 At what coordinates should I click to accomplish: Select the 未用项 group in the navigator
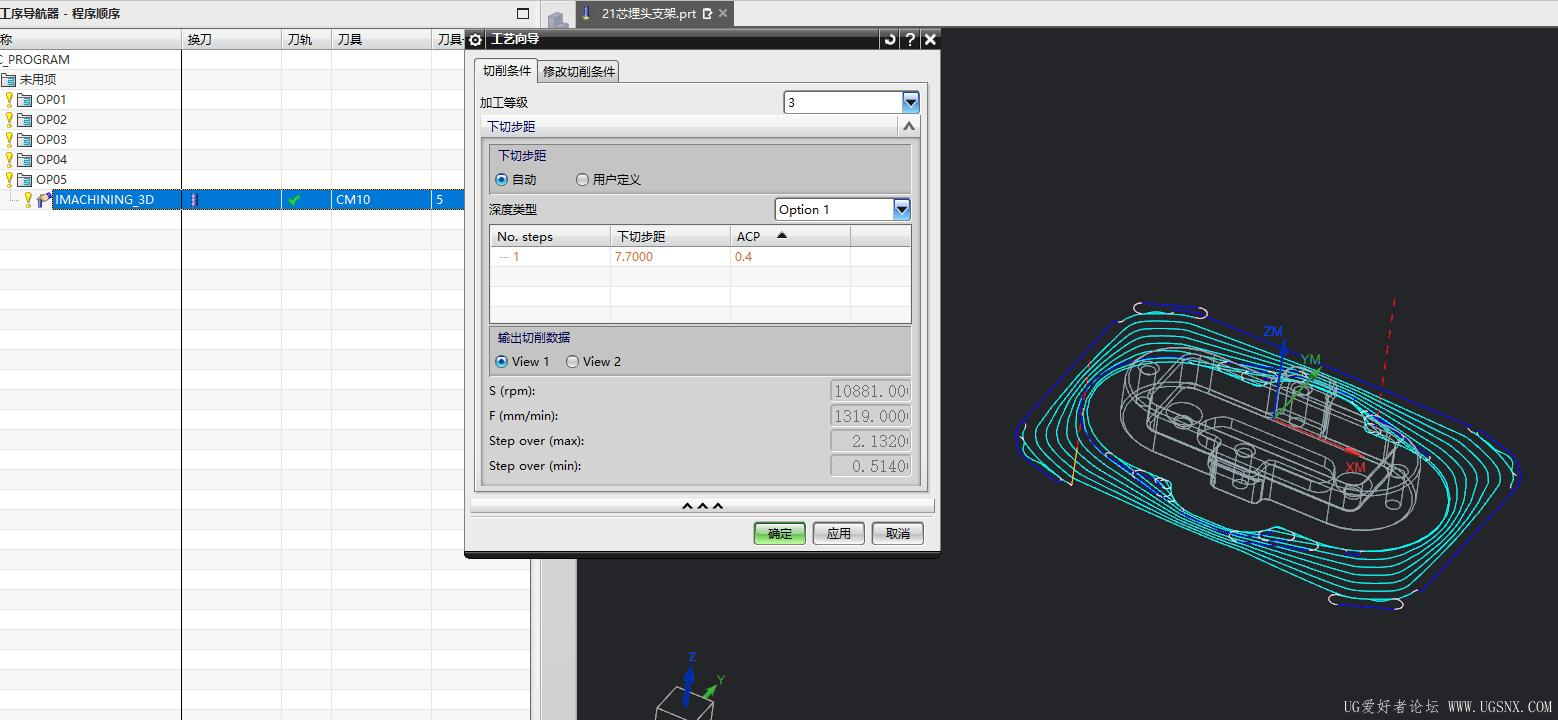pyautogui.click(x=38, y=80)
